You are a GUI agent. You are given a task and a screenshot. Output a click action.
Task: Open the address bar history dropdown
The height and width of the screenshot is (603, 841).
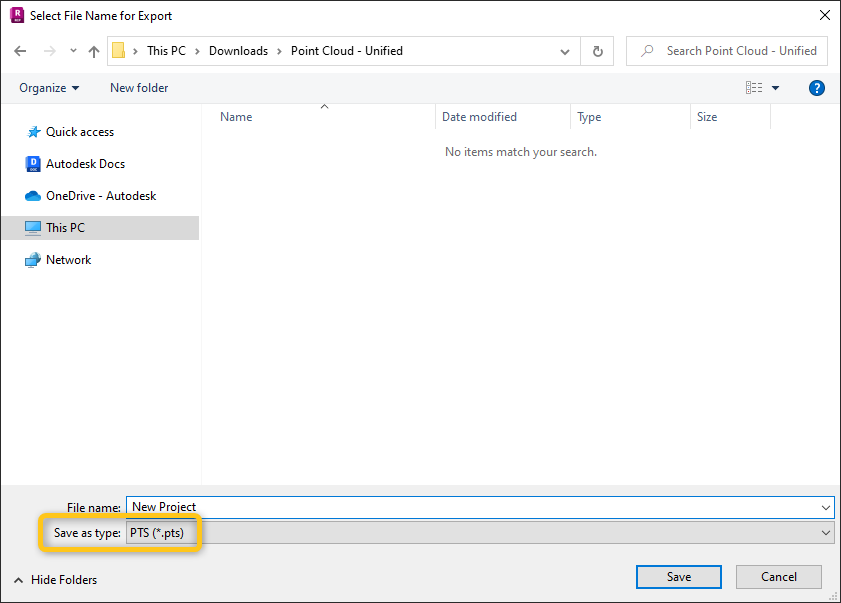(x=564, y=50)
